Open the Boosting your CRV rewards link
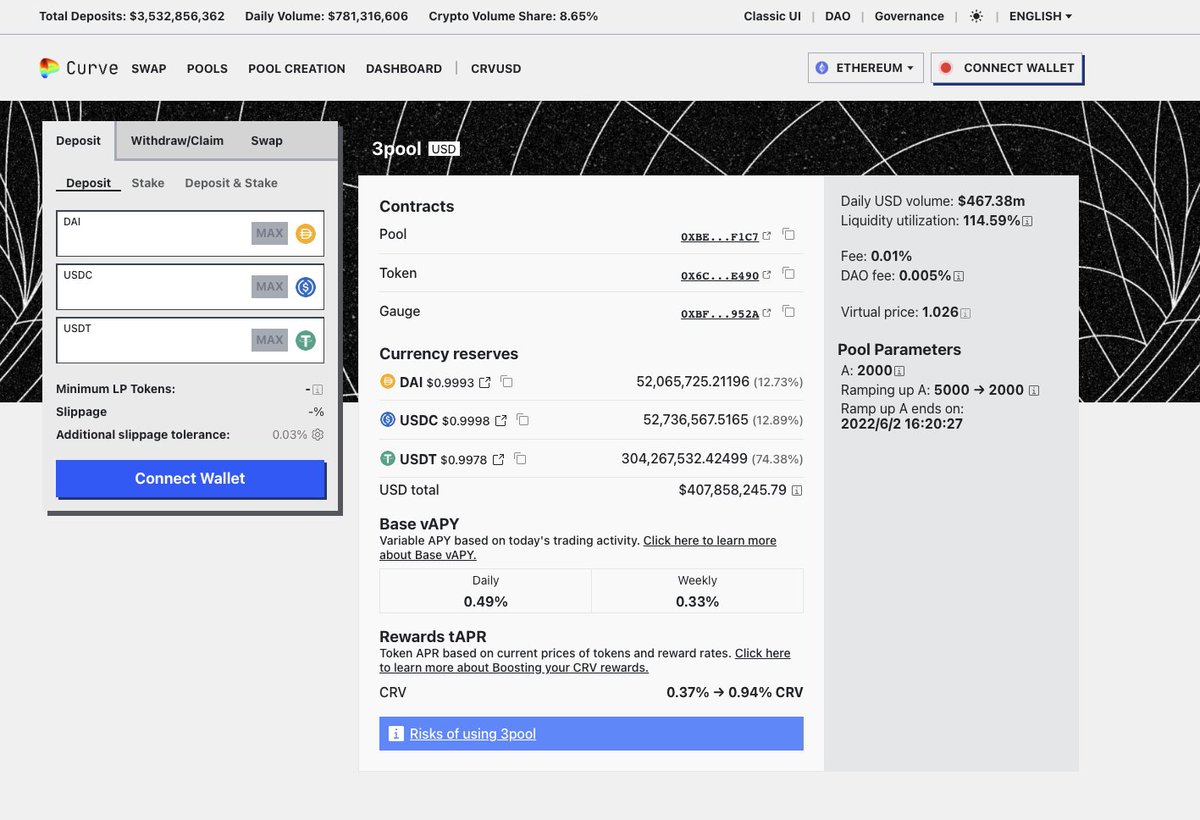1200x820 pixels. coord(585,660)
